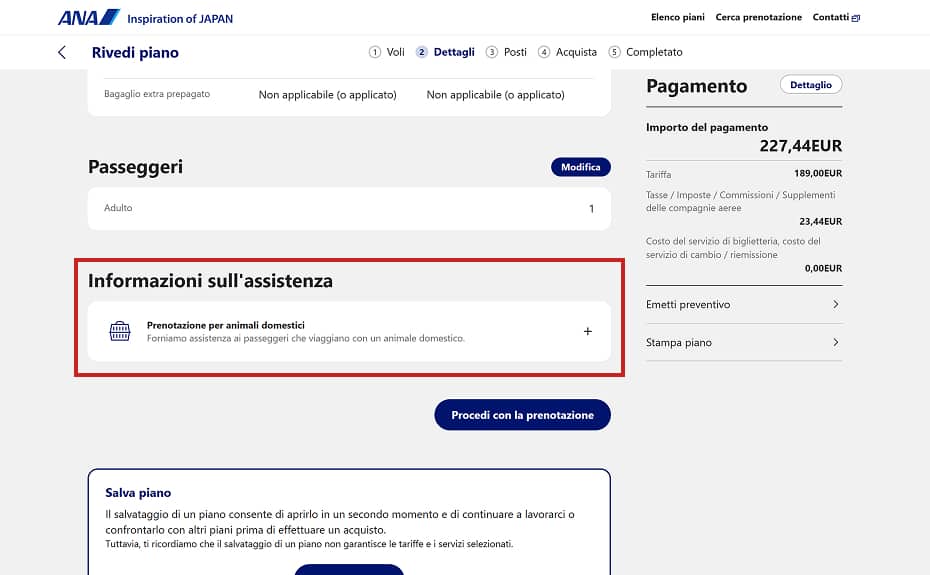Click the pet carrier icon
Image resolution: width=930 pixels, height=575 pixels.
120,331
